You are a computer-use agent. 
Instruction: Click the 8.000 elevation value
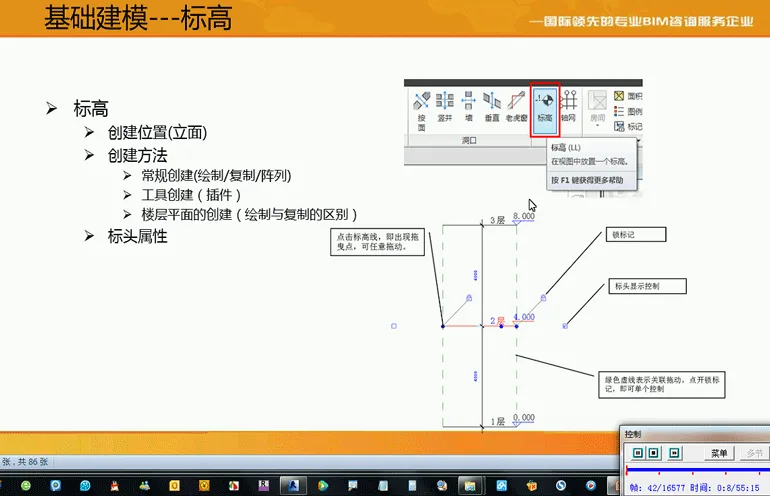pos(524,216)
